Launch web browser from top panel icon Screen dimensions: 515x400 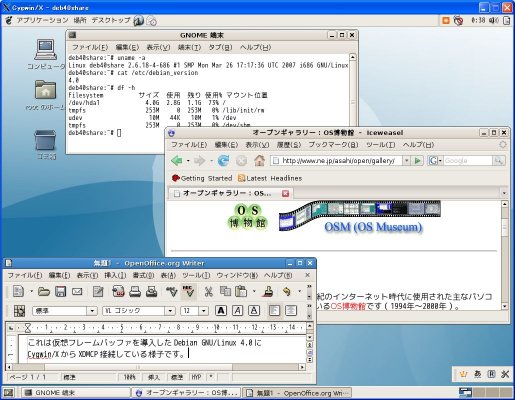138,21
